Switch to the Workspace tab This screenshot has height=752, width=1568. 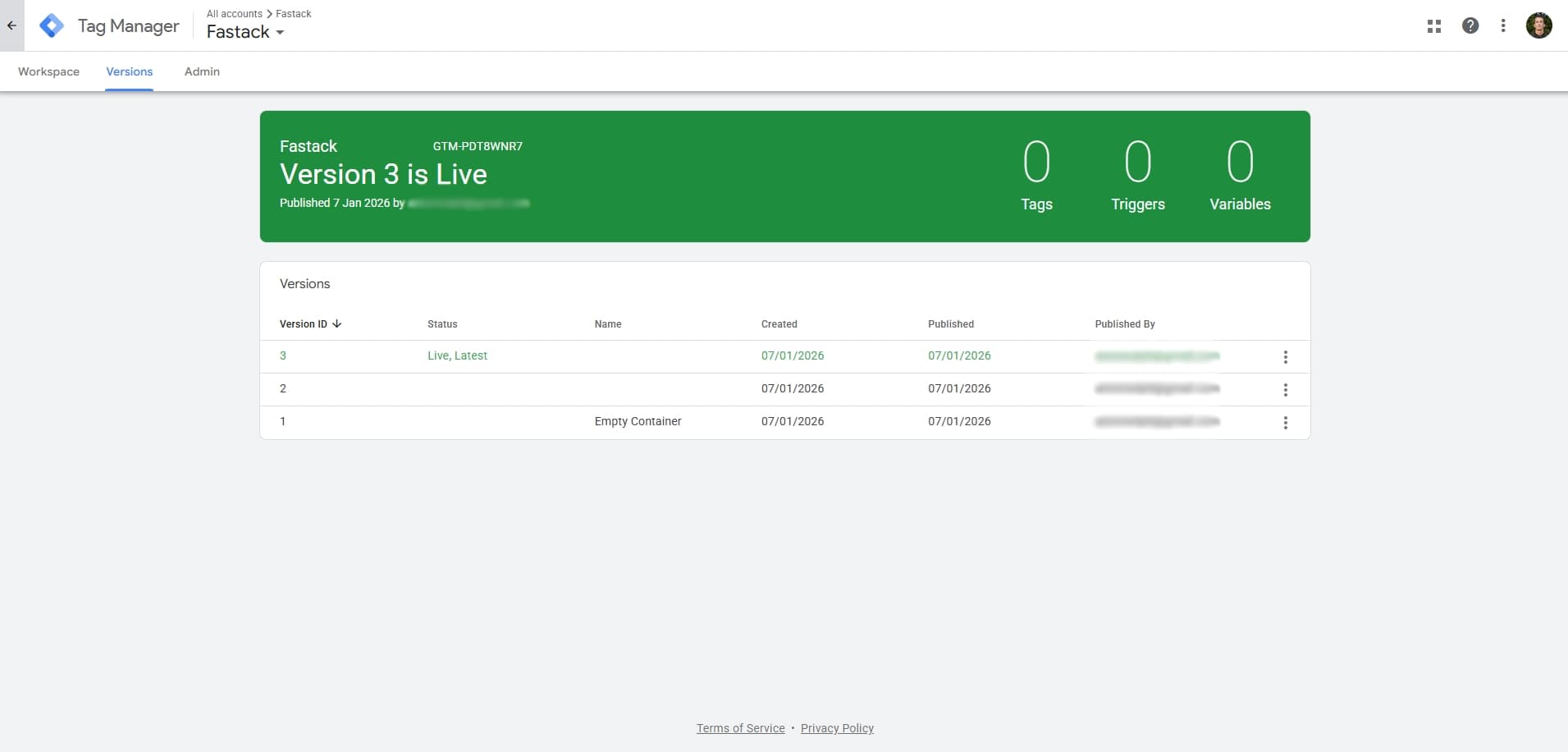tap(48, 71)
